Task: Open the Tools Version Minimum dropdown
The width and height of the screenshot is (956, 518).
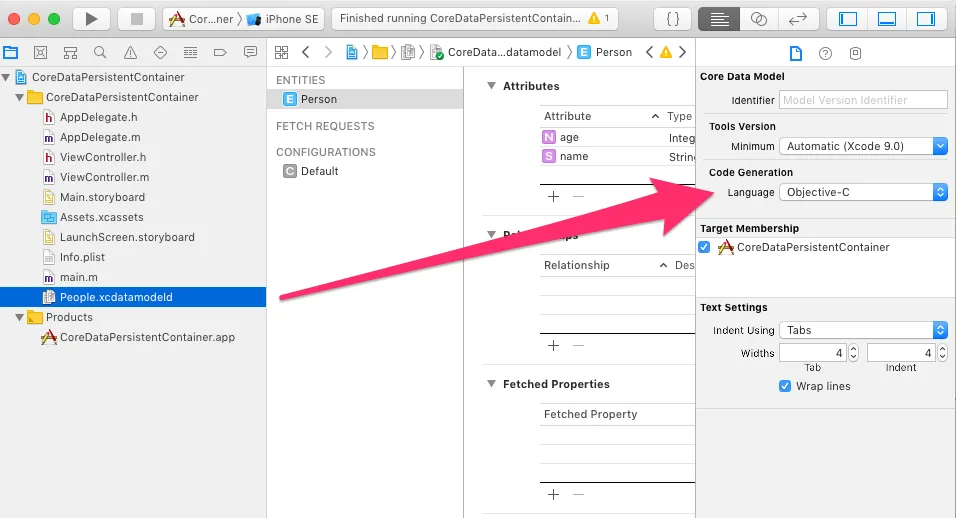Action: [863, 146]
